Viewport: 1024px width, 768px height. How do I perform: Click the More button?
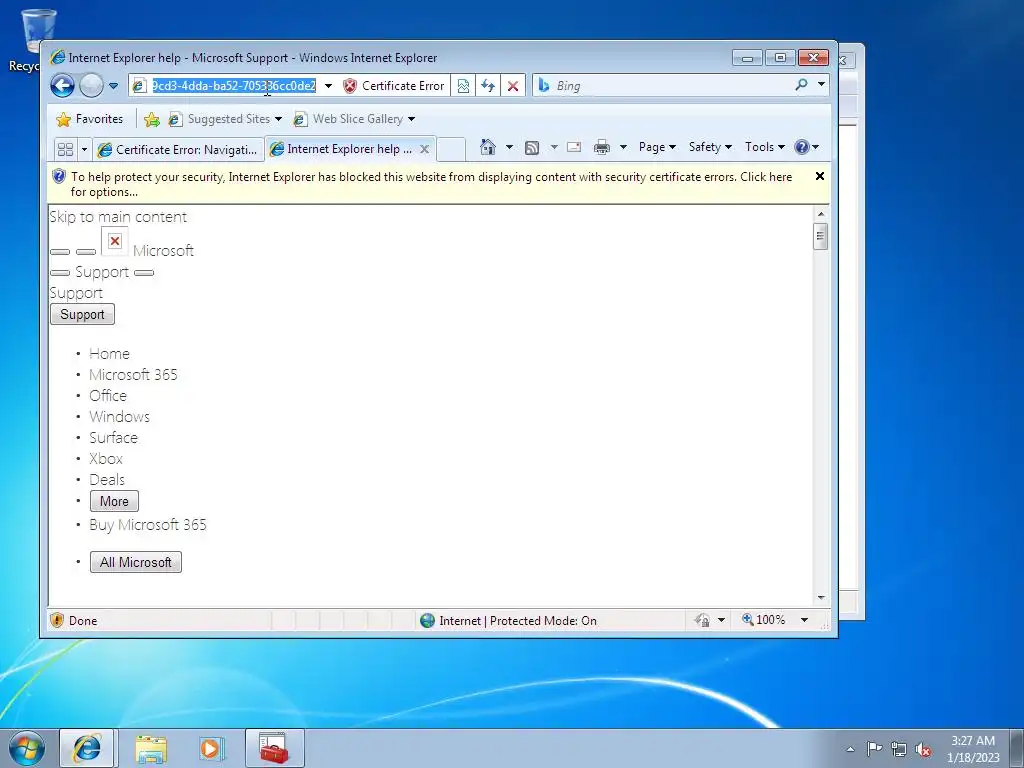[114, 502]
